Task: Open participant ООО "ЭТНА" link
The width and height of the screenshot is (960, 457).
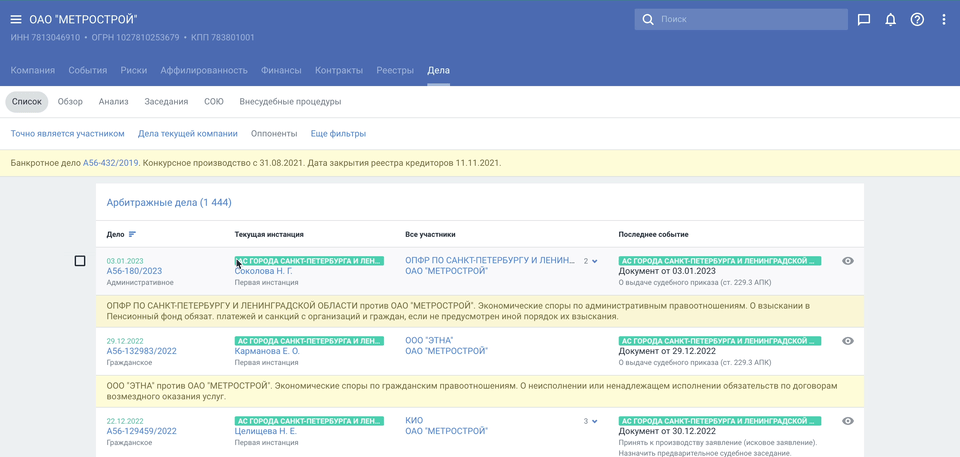Action: pyautogui.click(x=429, y=340)
